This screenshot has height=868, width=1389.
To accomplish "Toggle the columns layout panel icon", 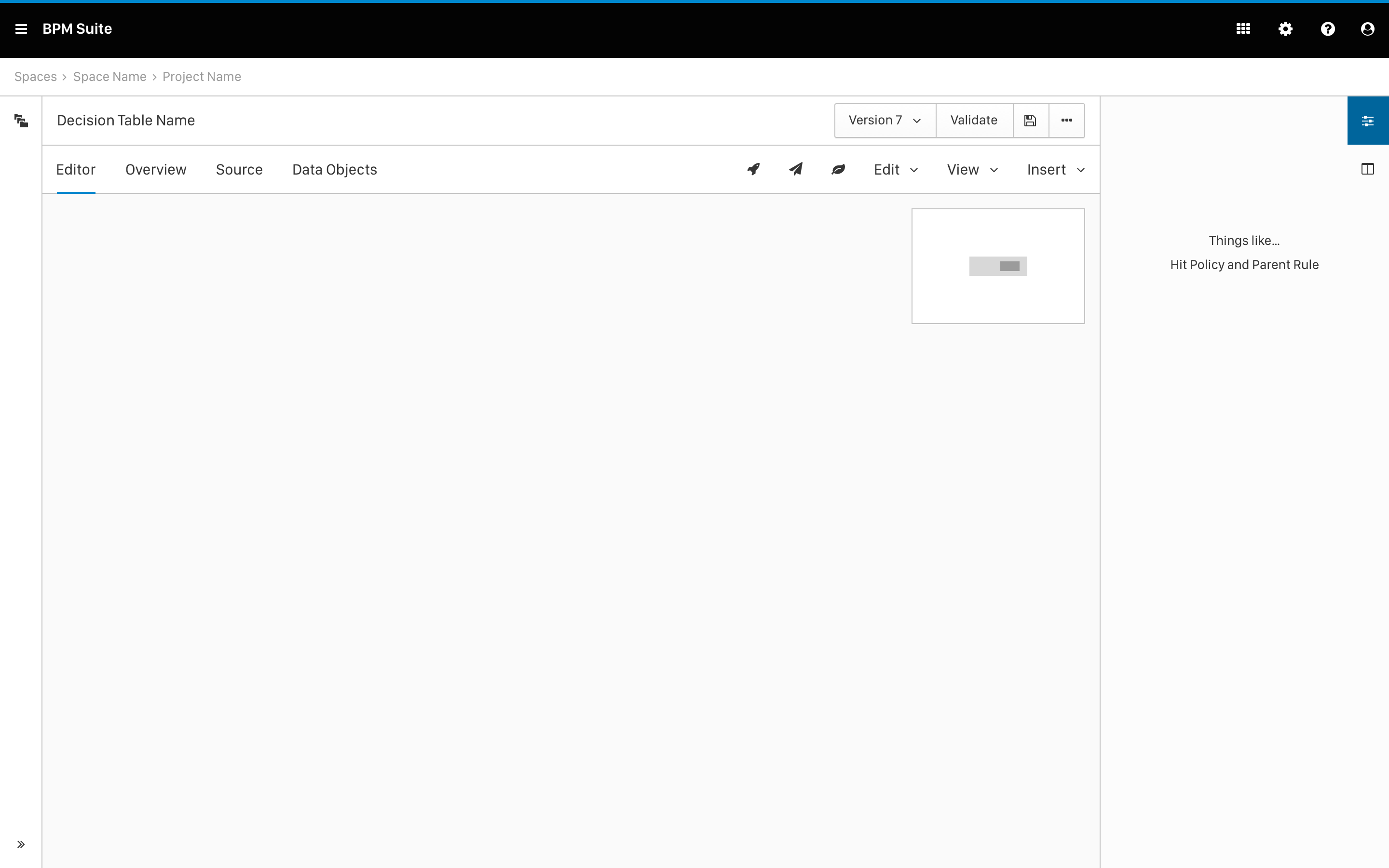I will click(1368, 169).
